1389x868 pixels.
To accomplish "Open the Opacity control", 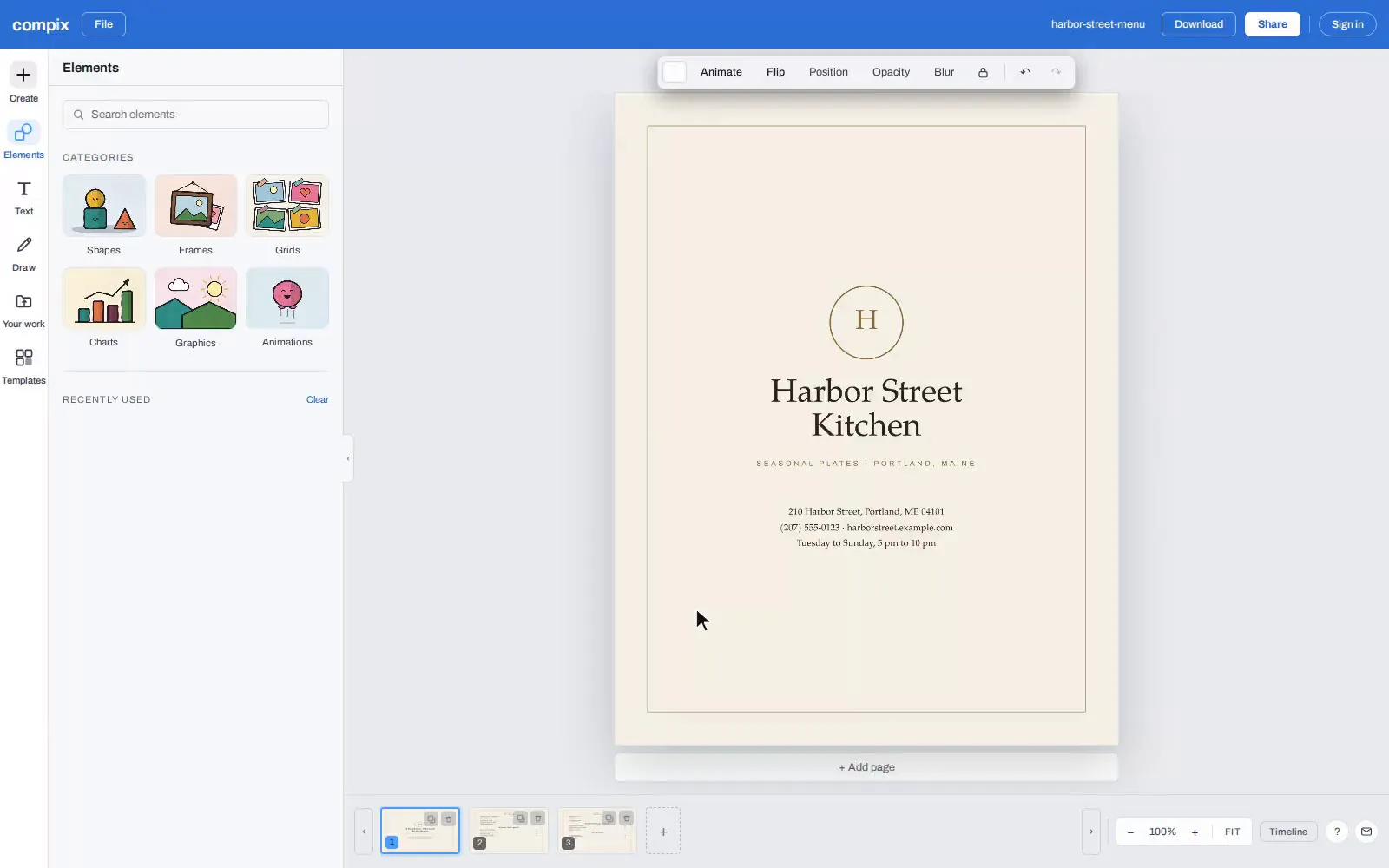I will coord(891,72).
